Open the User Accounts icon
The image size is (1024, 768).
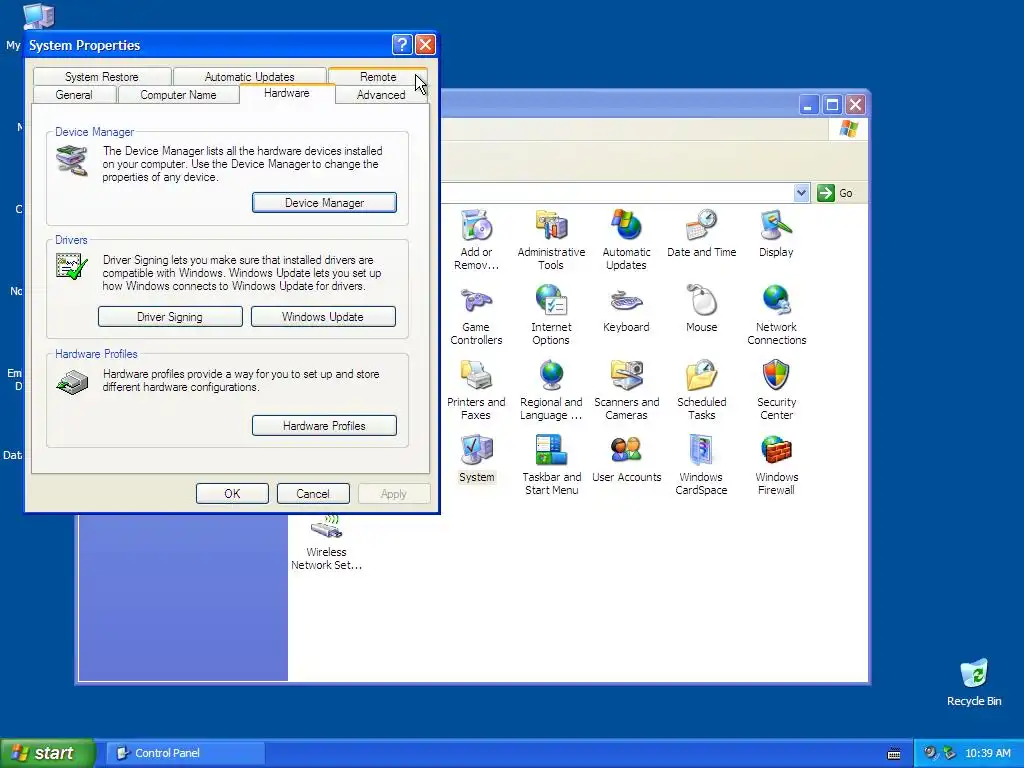(x=626, y=459)
